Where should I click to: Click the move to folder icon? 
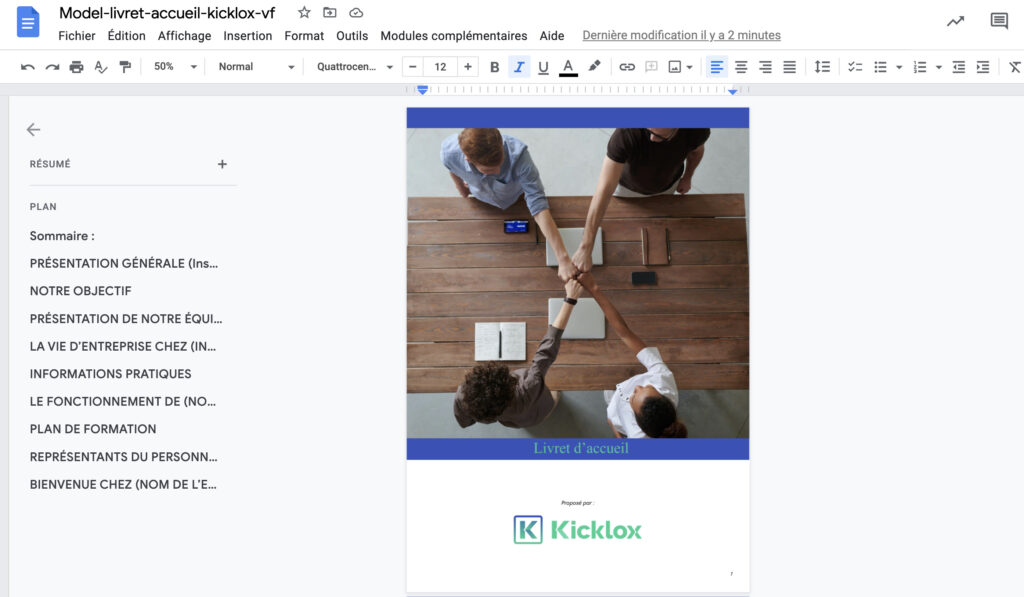[330, 12]
